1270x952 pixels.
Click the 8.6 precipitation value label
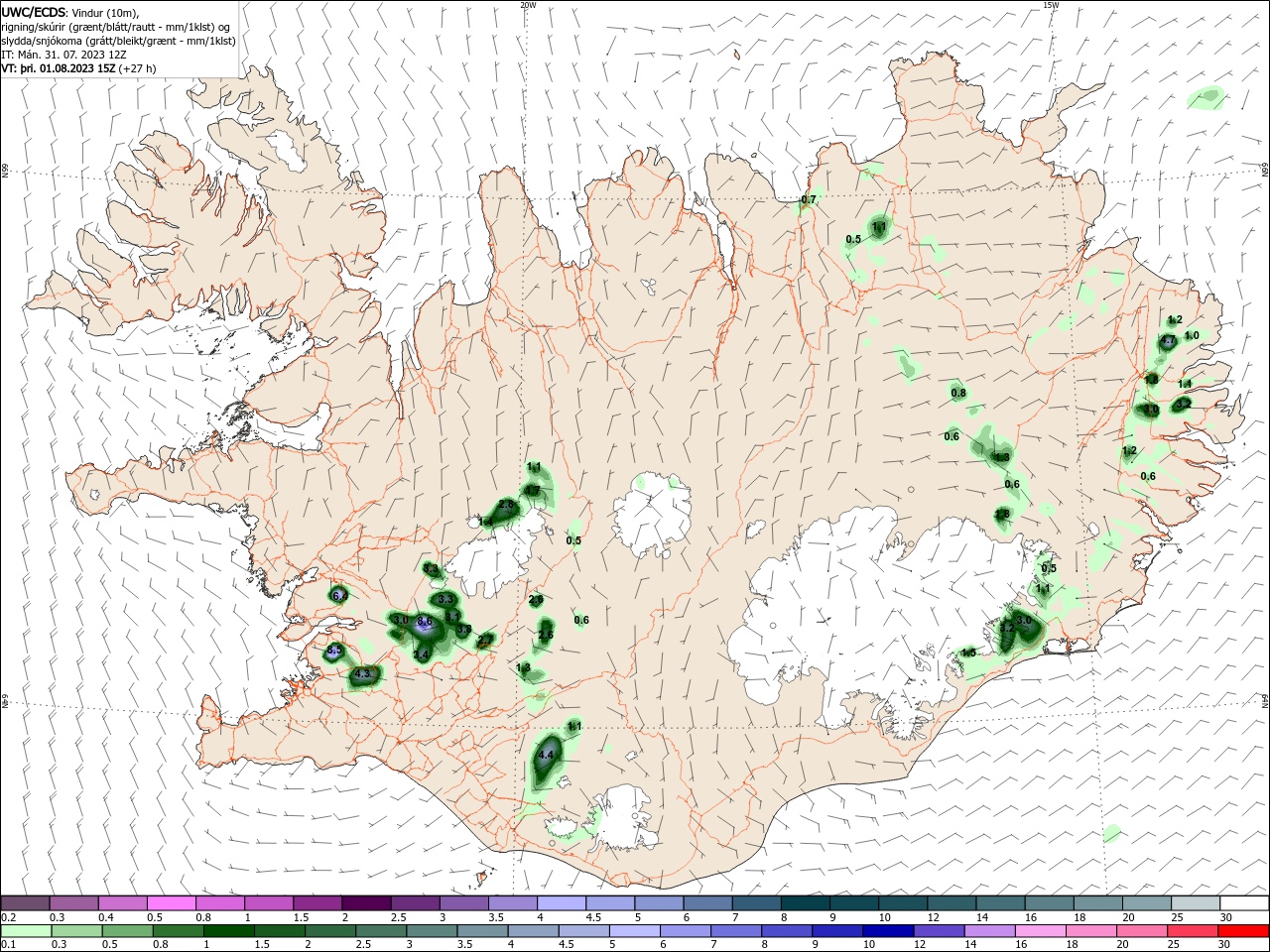425,622
